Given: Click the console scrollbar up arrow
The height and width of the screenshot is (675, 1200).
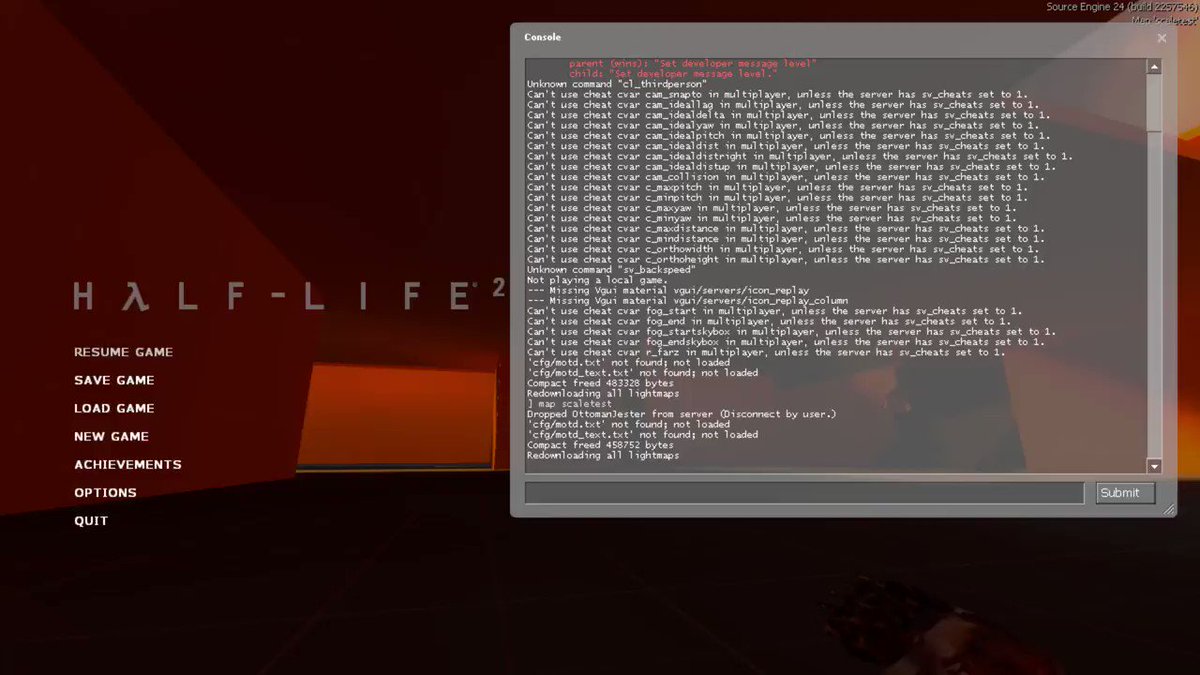Looking at the screenshot, I should (x=1154, y=67).
